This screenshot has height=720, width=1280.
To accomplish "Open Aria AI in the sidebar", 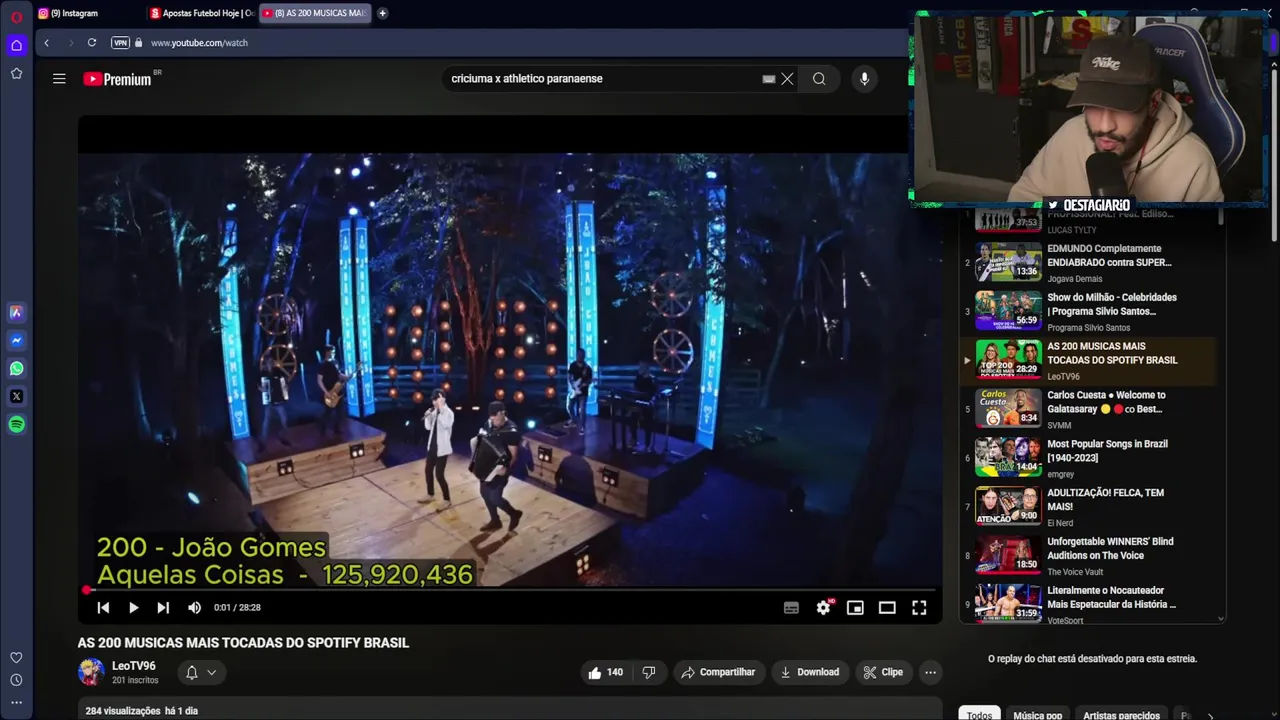I will (16, 312).
